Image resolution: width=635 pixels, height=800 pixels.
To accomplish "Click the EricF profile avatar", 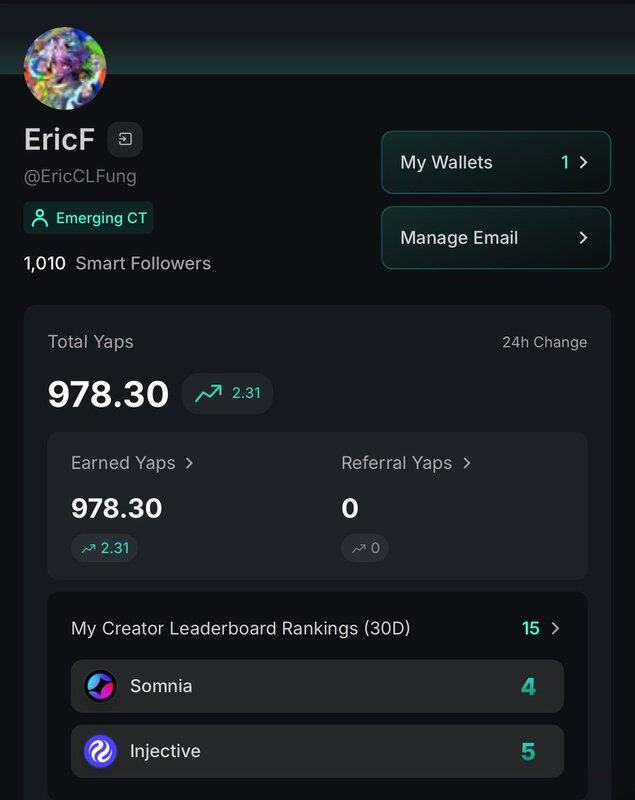I will [65, 68].
